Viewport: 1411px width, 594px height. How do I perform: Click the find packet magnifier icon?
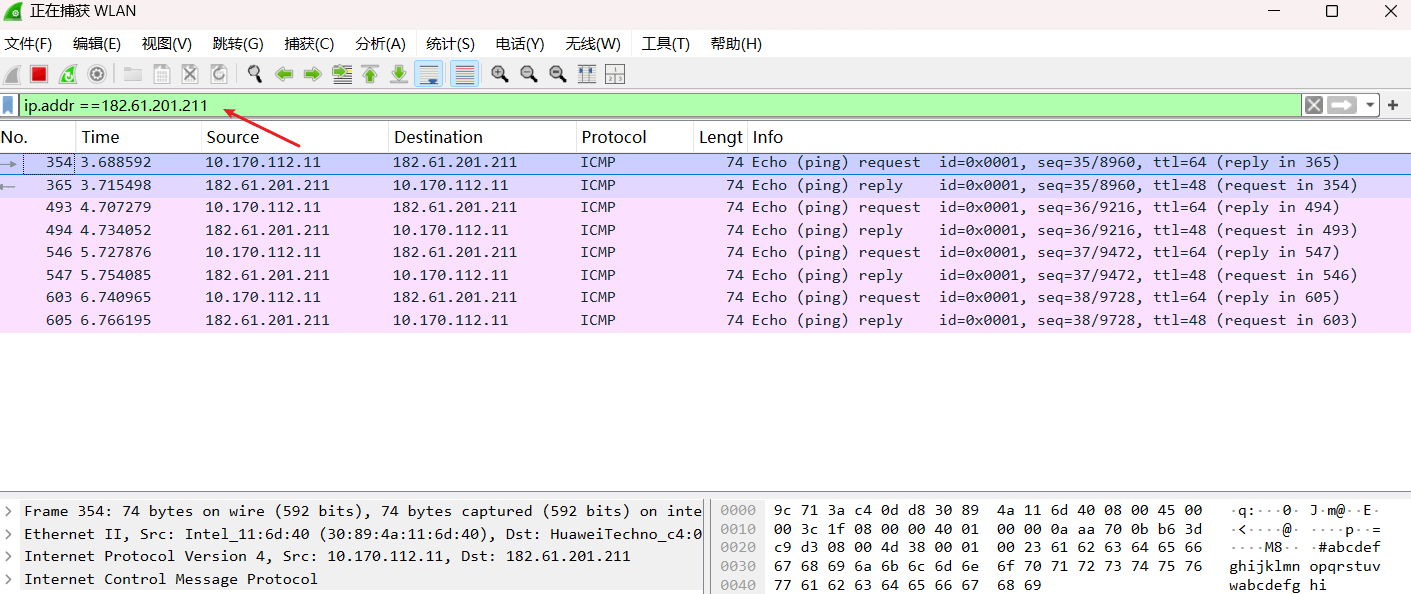255,74
